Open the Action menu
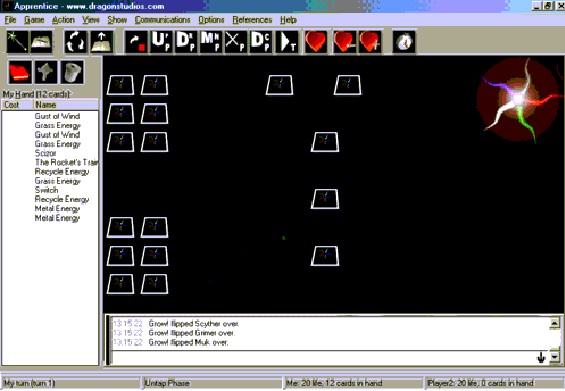 click(x=63, y=20)
